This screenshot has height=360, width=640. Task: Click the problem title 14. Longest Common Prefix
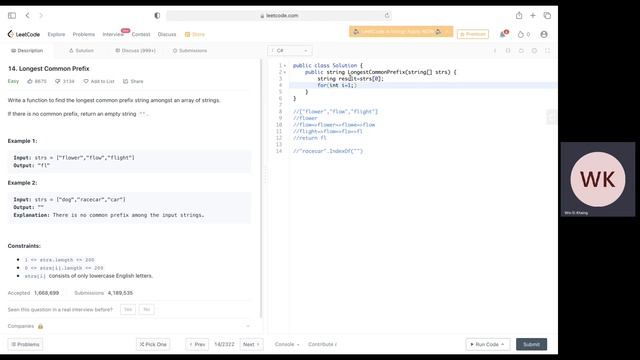(x=49, y=69)
